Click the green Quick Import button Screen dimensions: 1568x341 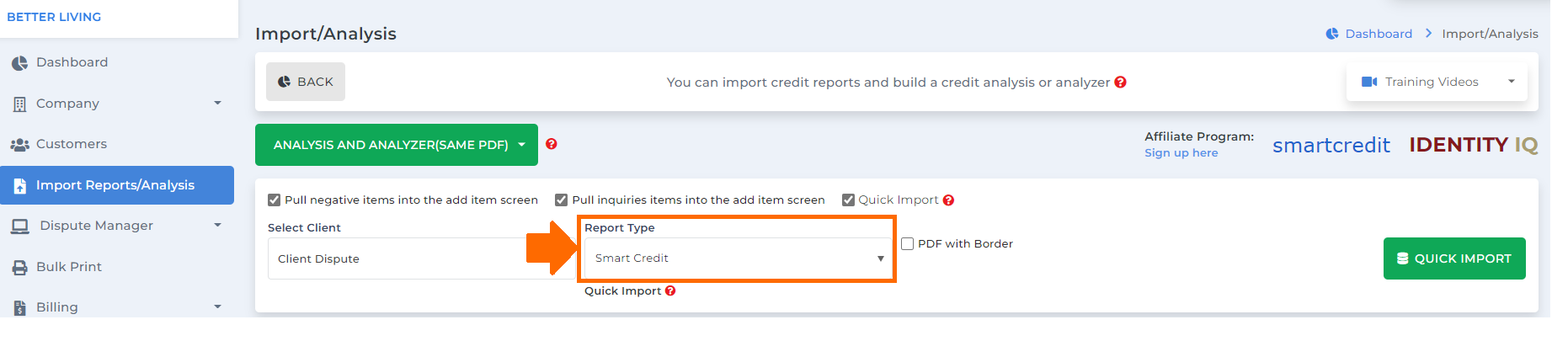click(1454, 258)
